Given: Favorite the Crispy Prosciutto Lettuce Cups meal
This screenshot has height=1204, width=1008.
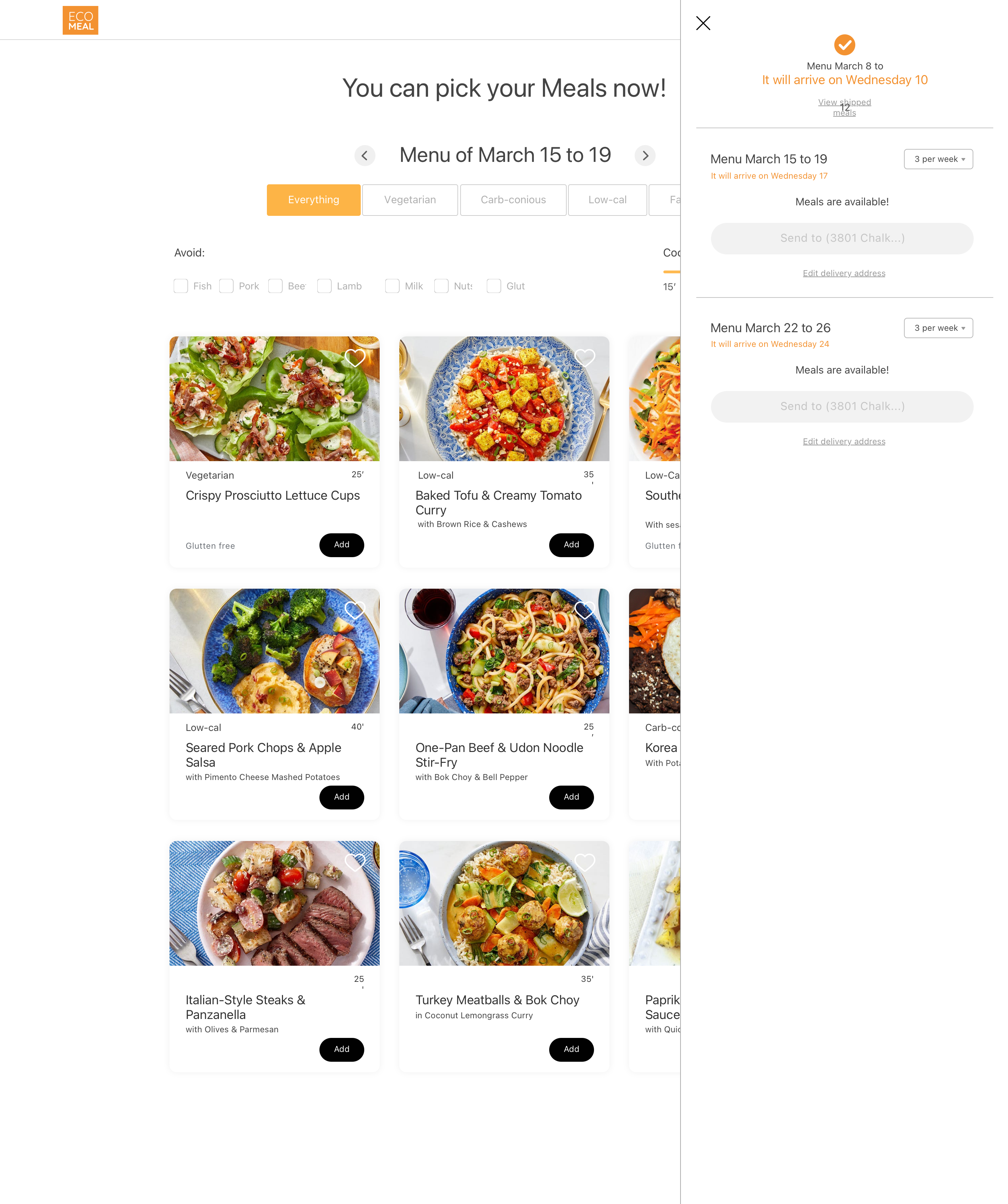Looking at the screenshot, I should pyautogui.click(x=355, y=358).
